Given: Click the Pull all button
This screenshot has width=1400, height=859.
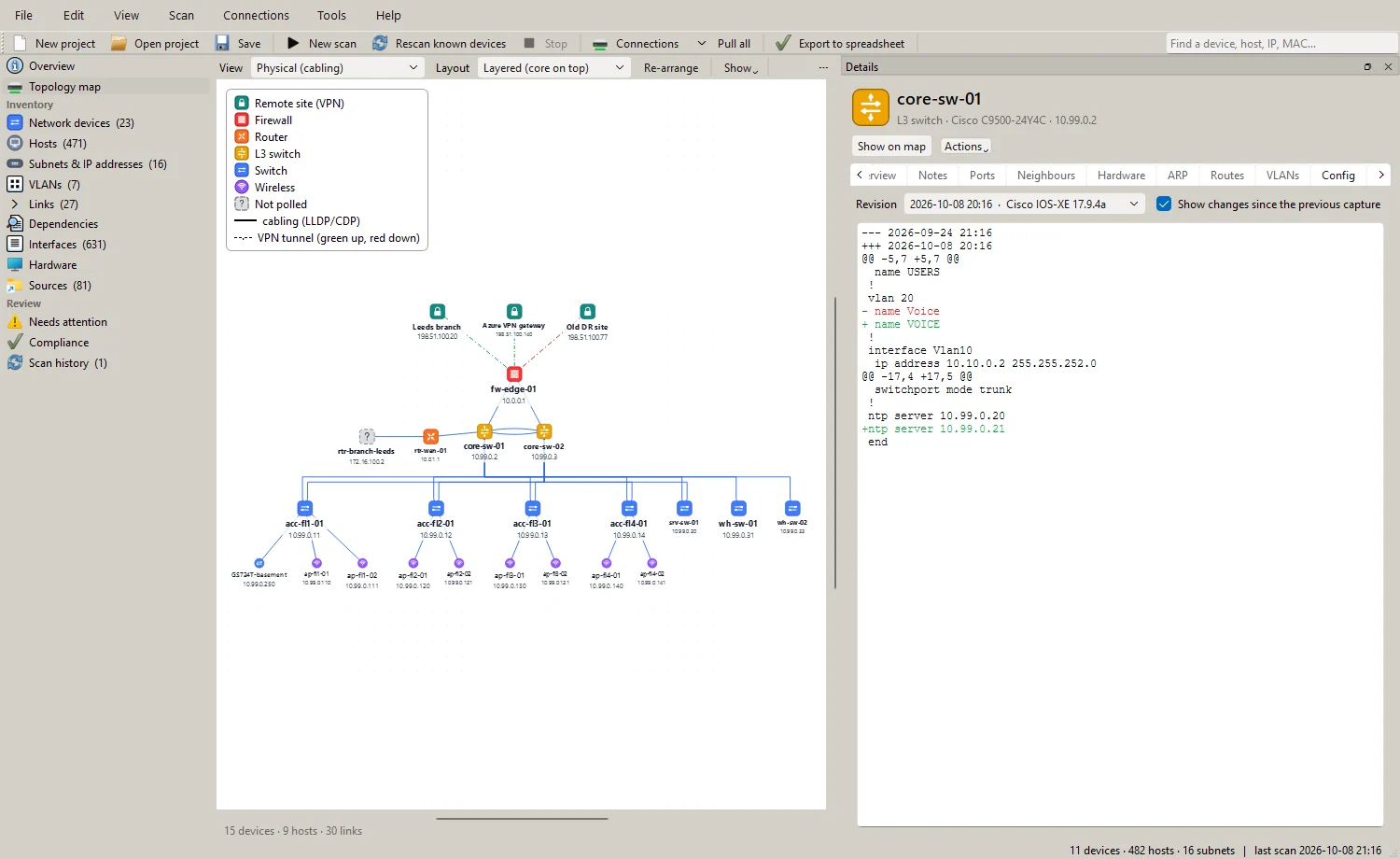Looking at the screenshot, I should [734, 43].
